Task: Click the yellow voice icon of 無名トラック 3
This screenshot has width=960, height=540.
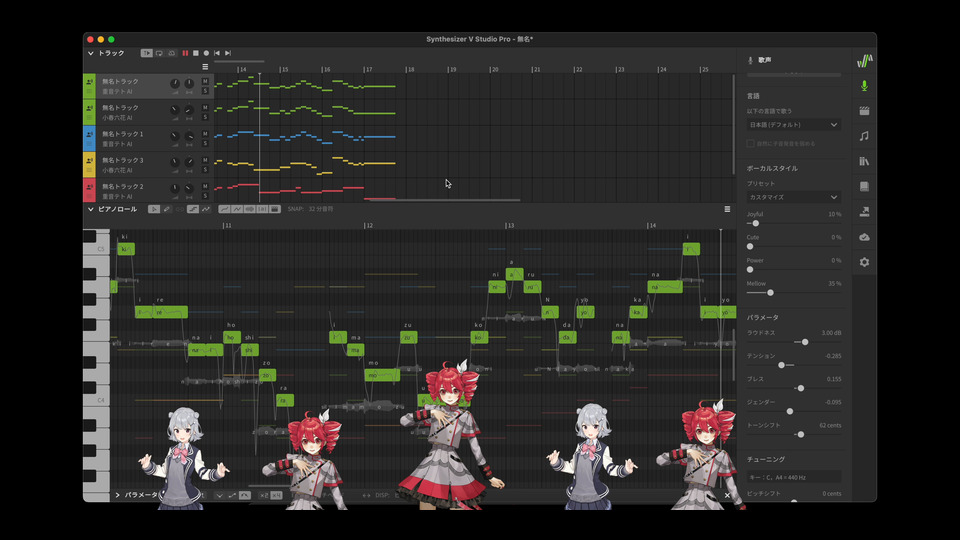Action: pos(89,160)
